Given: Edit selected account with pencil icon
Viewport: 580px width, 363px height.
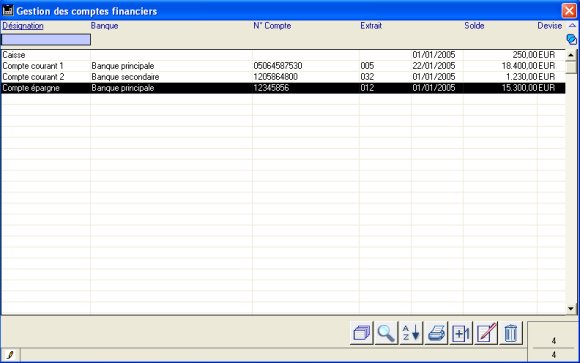Looking at the screenshot, I should (x=486, y=333).
